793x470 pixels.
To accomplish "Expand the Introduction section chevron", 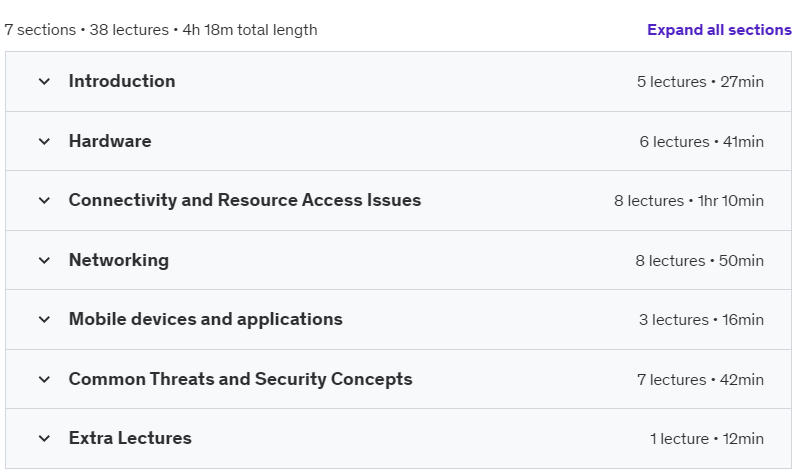I will [x=45, y=81].
